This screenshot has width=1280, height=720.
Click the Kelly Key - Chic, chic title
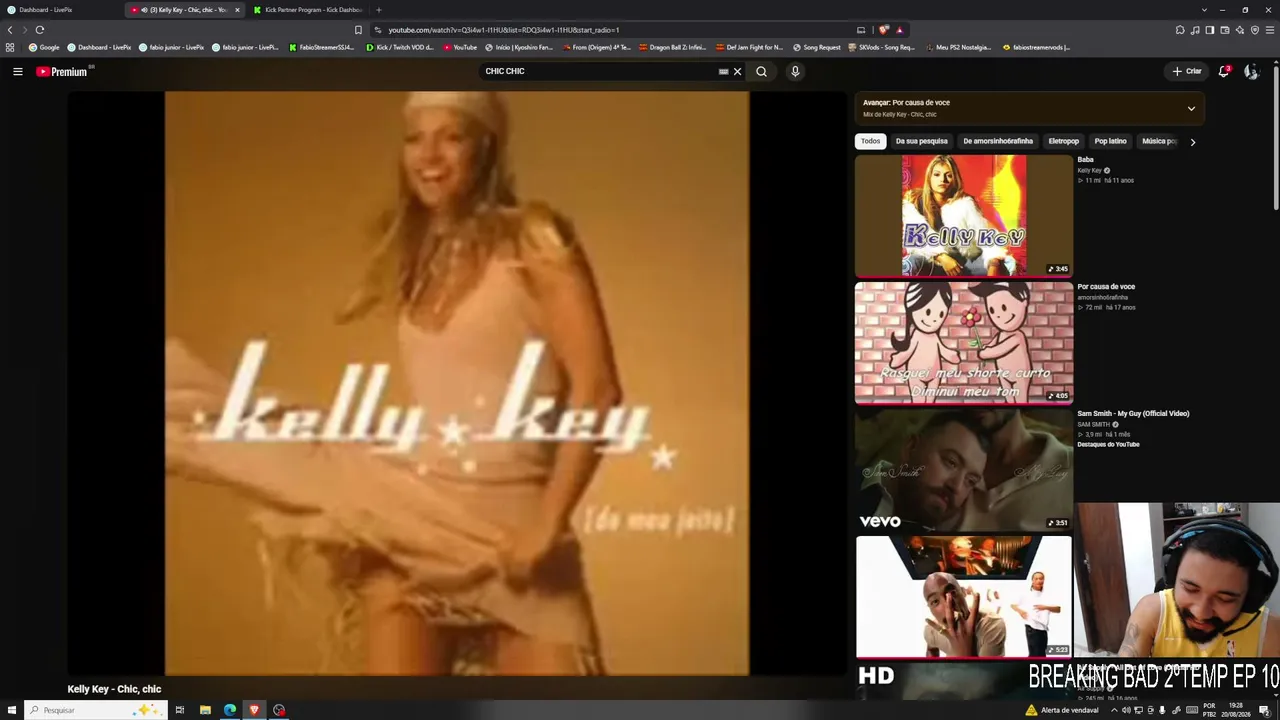(x=114, y=689)
